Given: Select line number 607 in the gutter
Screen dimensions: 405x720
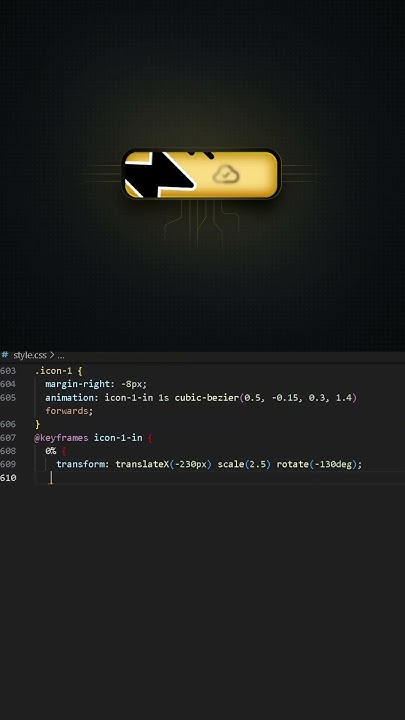Looking at the screenshot, I should tap(8, 438).
